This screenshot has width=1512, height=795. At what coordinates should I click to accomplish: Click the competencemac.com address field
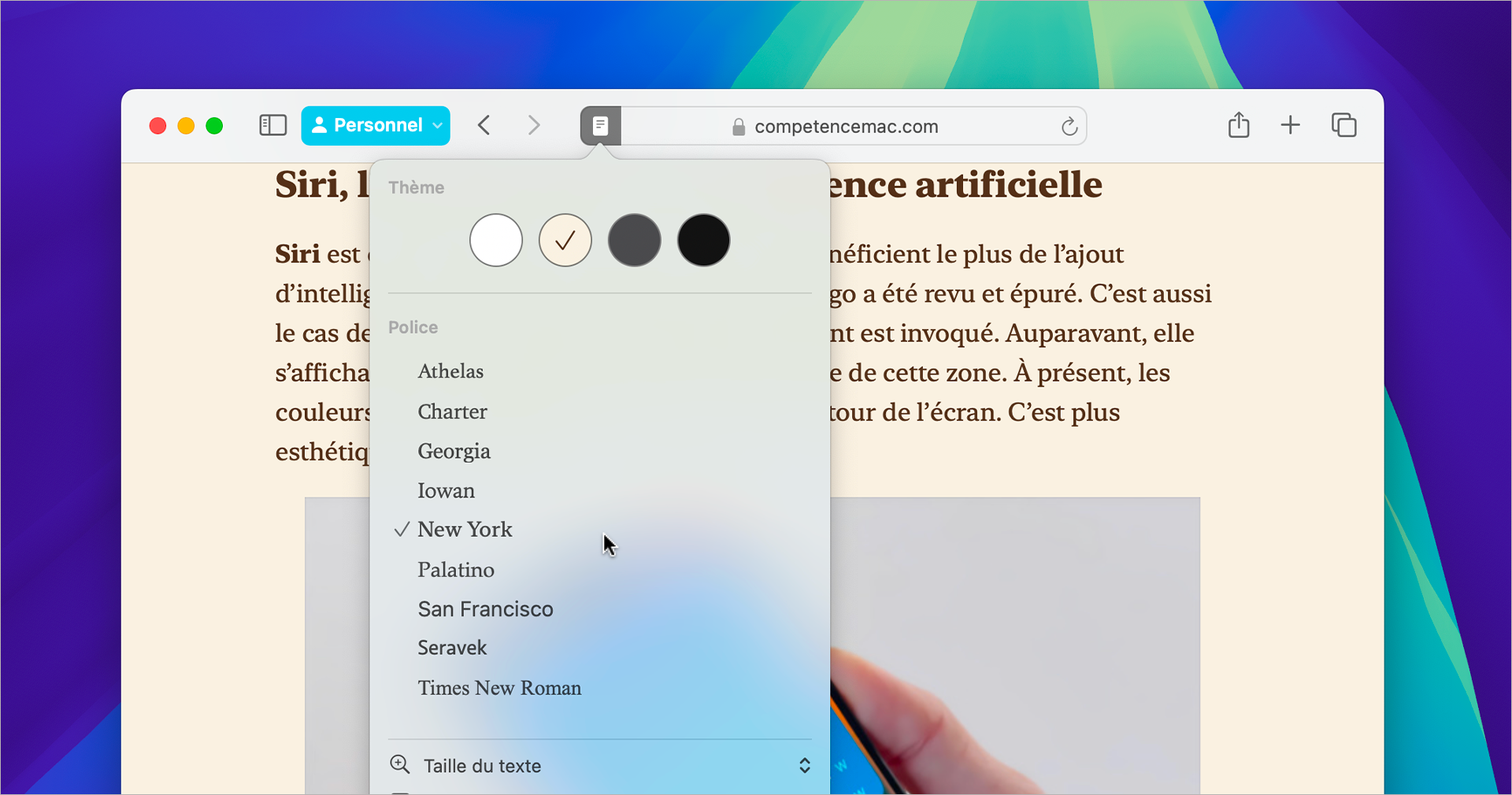point(846,127)
